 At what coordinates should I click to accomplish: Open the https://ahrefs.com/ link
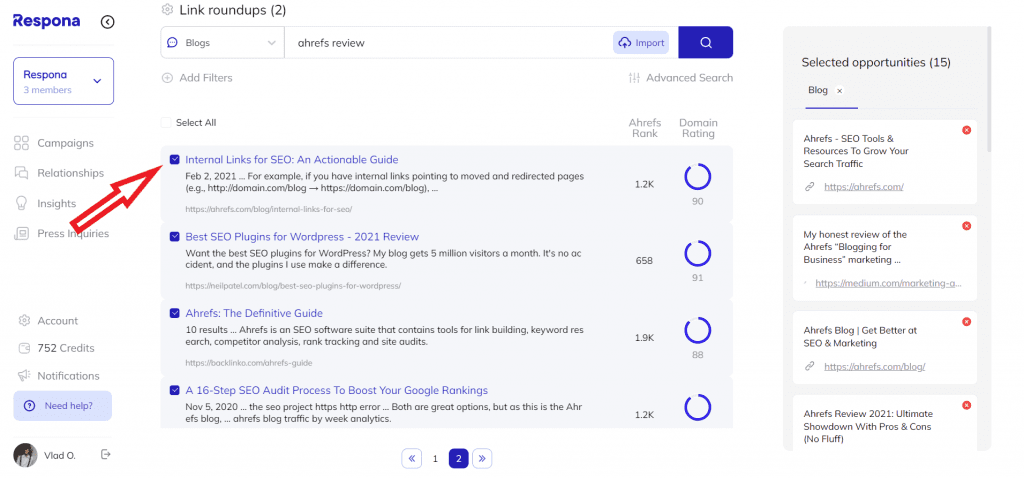(863, 187)
